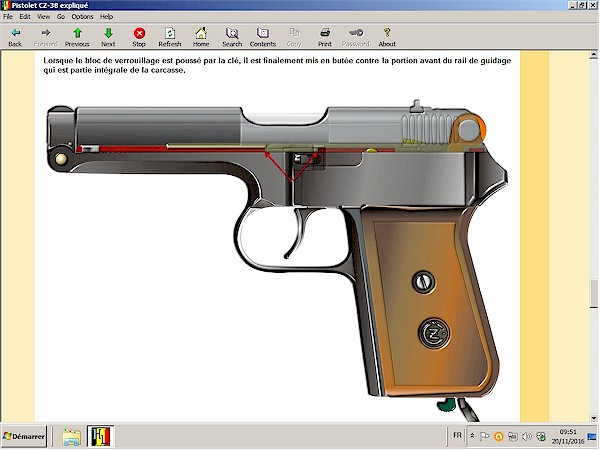
Task: Click the Démarrer start button
Action: tap(24, 437)
